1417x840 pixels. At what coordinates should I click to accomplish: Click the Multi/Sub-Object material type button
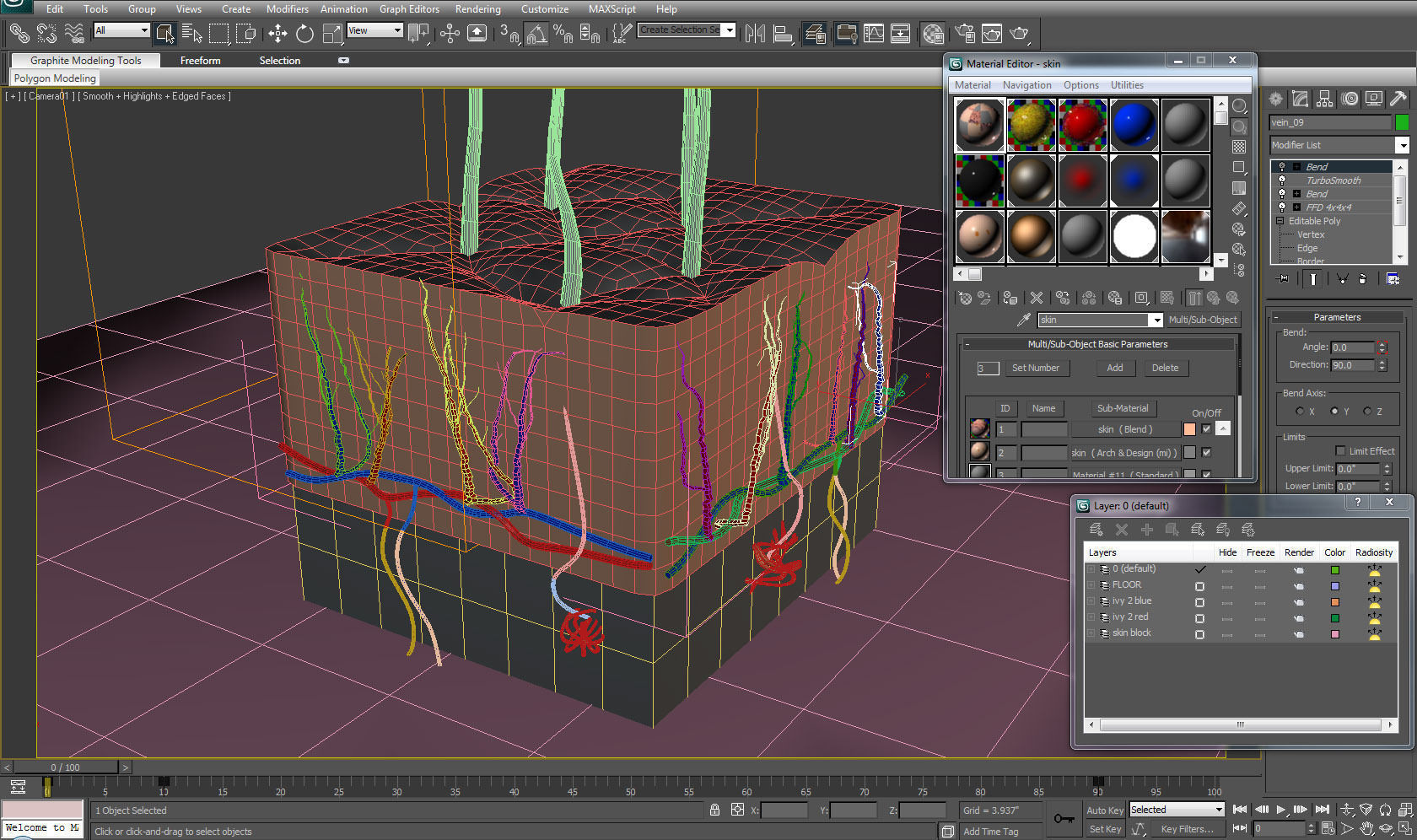[x=1203, y=320]
